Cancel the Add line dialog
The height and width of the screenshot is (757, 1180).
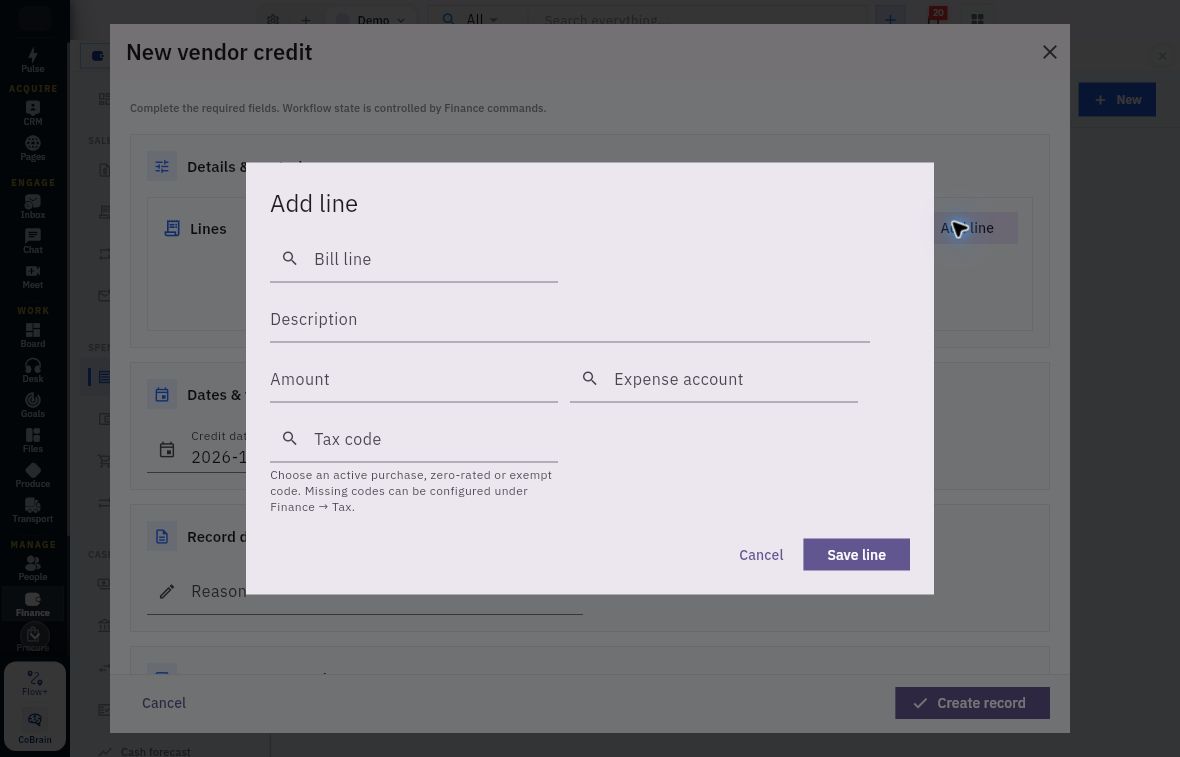761,555
